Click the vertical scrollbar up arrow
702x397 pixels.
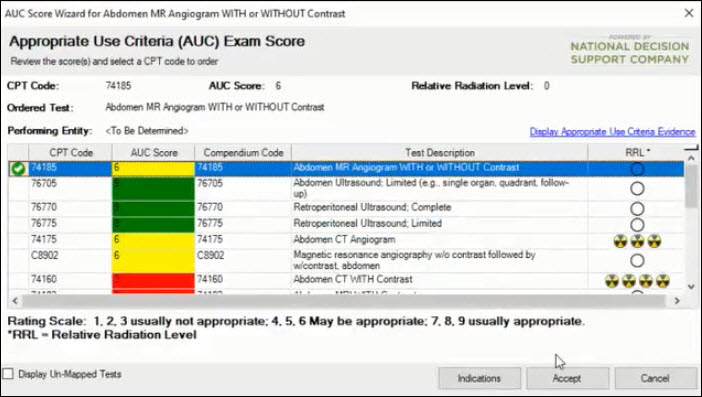(x=691, y=158)
